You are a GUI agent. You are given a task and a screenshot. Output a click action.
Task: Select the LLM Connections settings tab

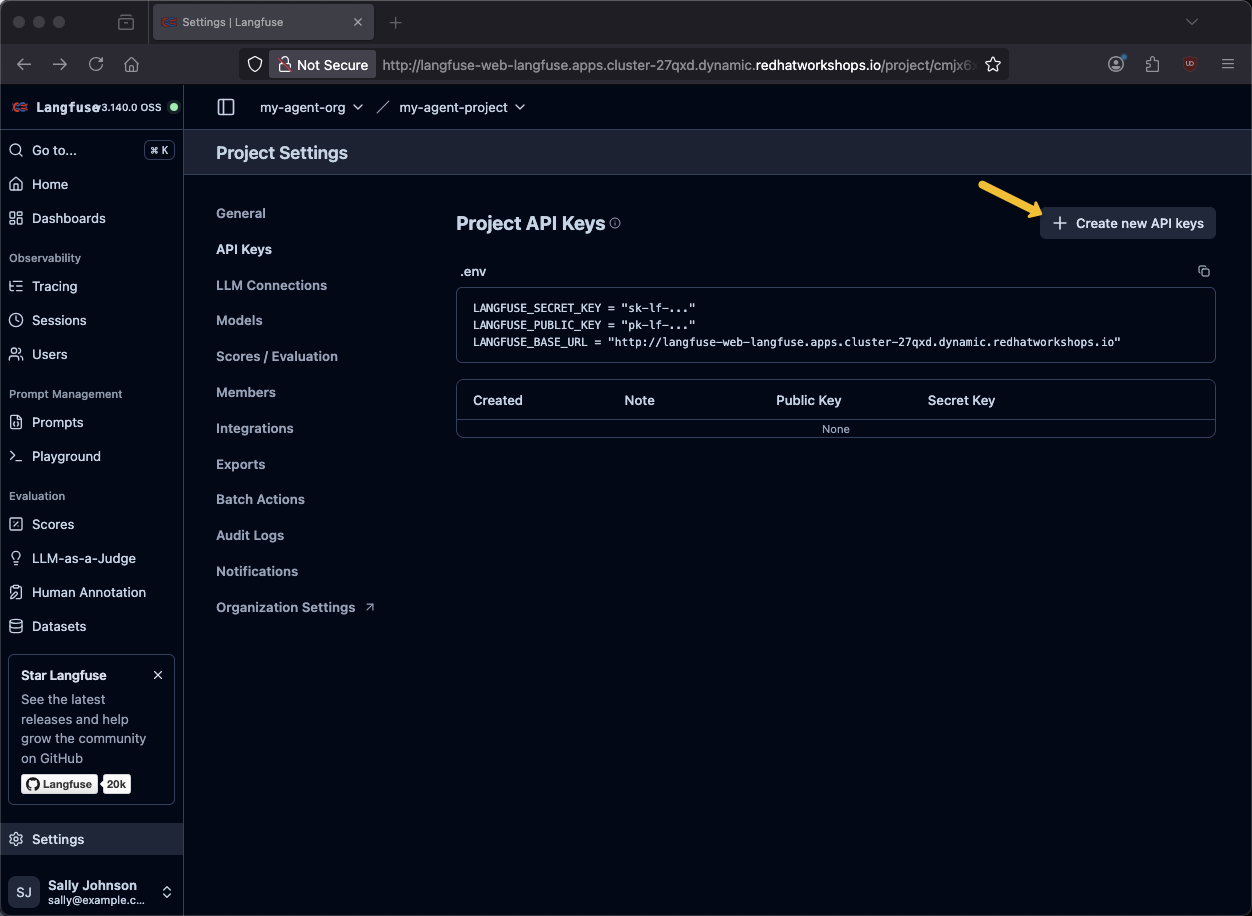(271, 285)
